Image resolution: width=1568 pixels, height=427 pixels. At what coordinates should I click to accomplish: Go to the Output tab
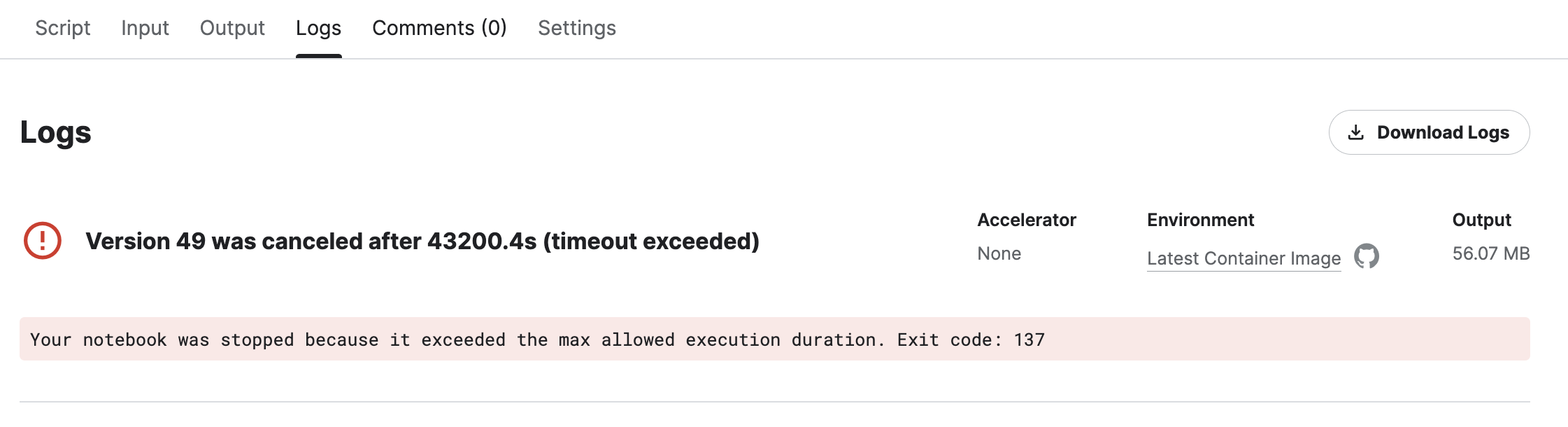(232, 28)
